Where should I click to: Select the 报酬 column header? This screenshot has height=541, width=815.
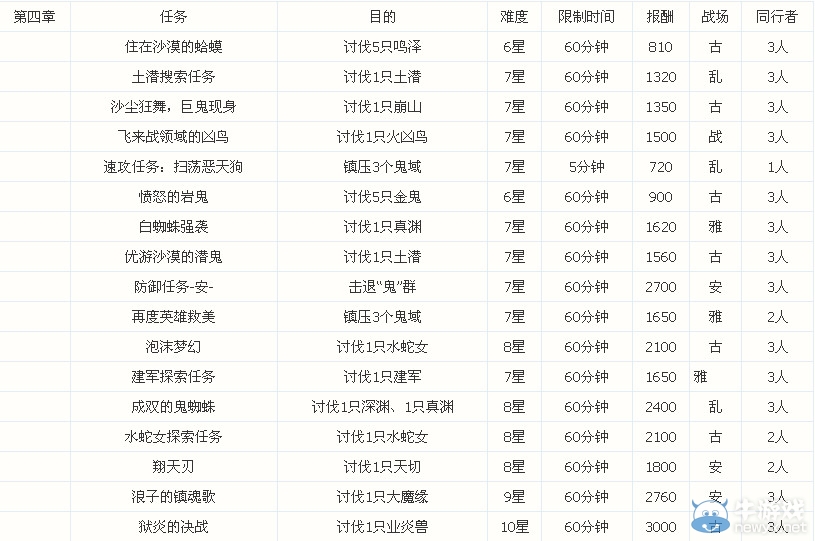tap(660, 17)
